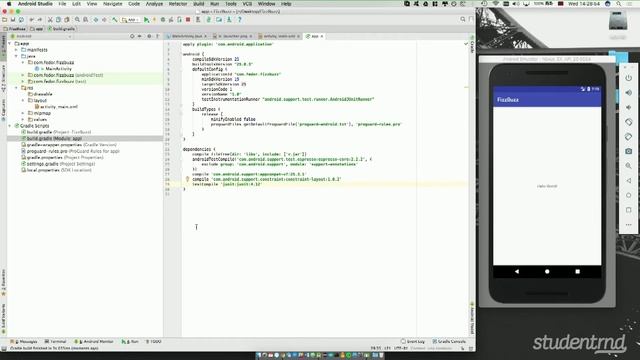Open the Android project view dropdown
The width and height of the screenshot is (640, 360).
pos(41,36)
